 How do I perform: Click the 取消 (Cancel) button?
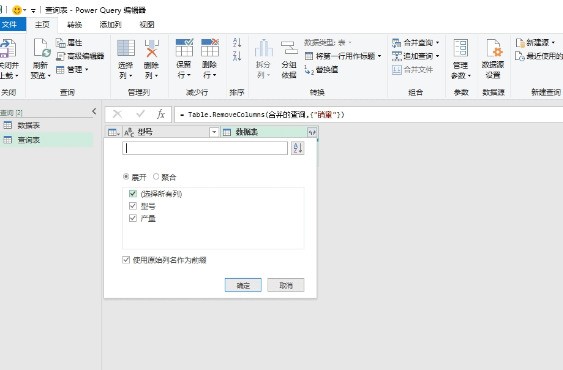[x=286, y=285]
